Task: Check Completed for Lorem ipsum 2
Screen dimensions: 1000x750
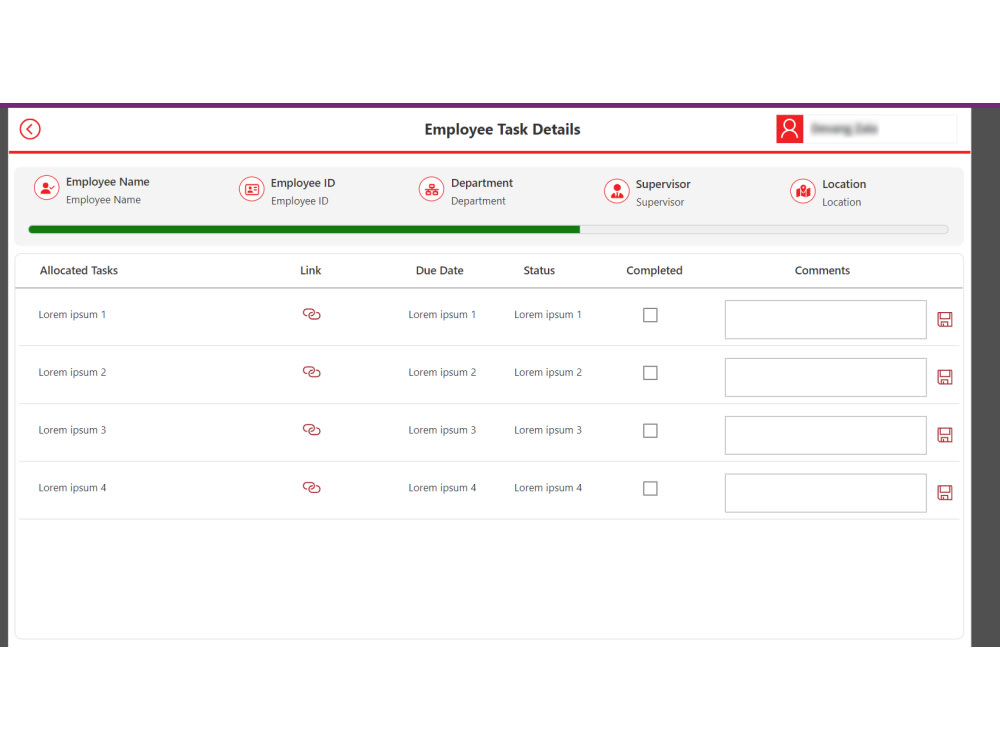Action: tap(650, 373)
